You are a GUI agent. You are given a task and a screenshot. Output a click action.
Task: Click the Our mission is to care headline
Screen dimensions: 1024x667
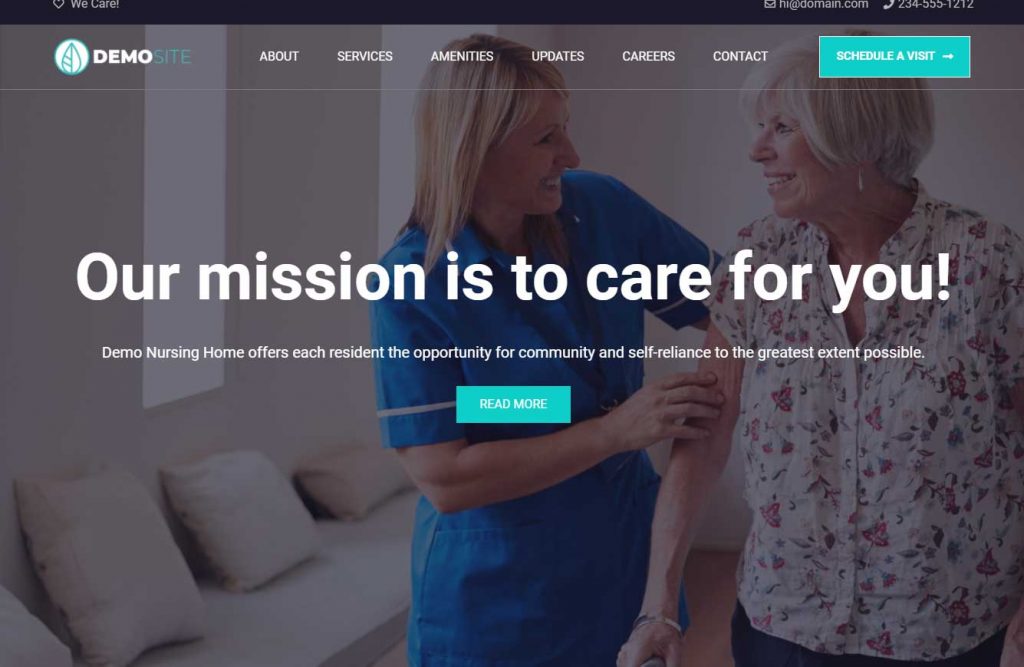pyautogui.click(x=513, y=278)
